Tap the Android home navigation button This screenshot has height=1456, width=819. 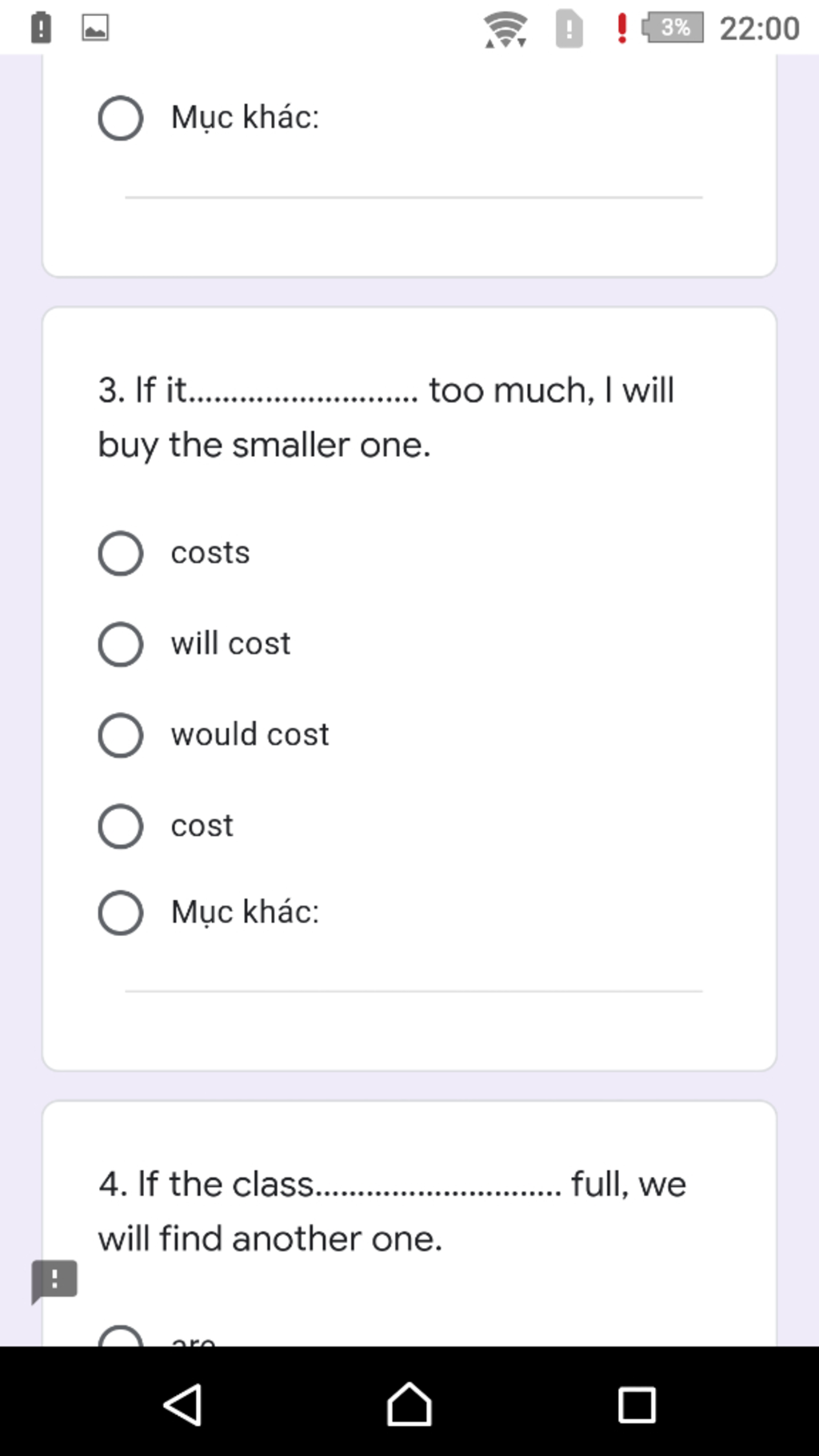click(409, 1404)
